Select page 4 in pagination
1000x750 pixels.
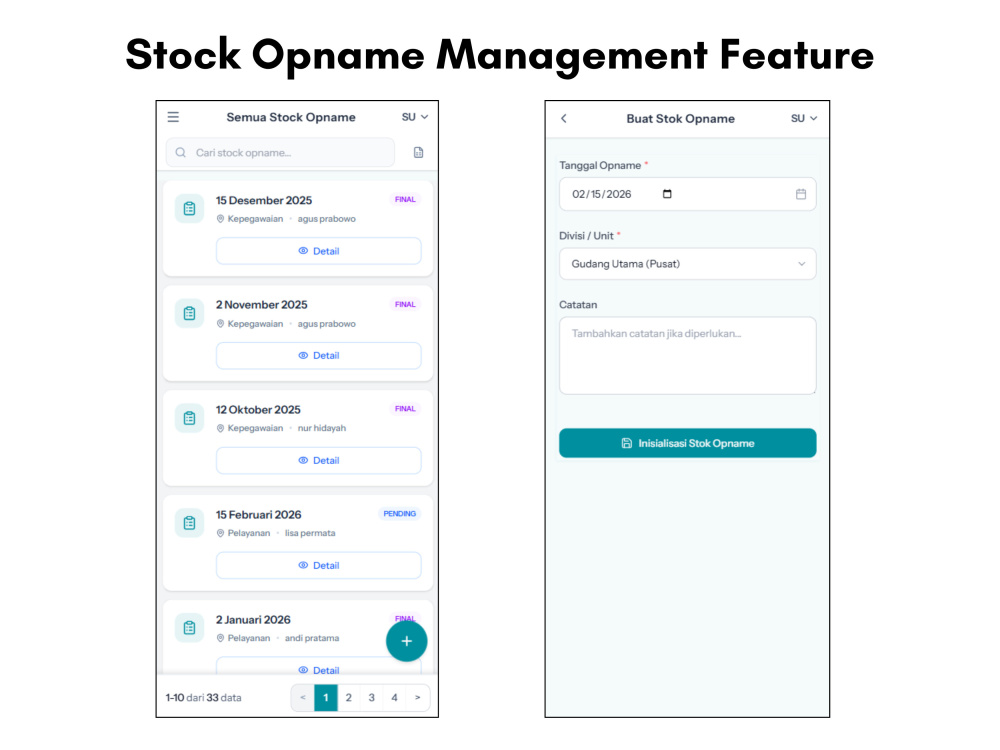click(x=395, y=698)
